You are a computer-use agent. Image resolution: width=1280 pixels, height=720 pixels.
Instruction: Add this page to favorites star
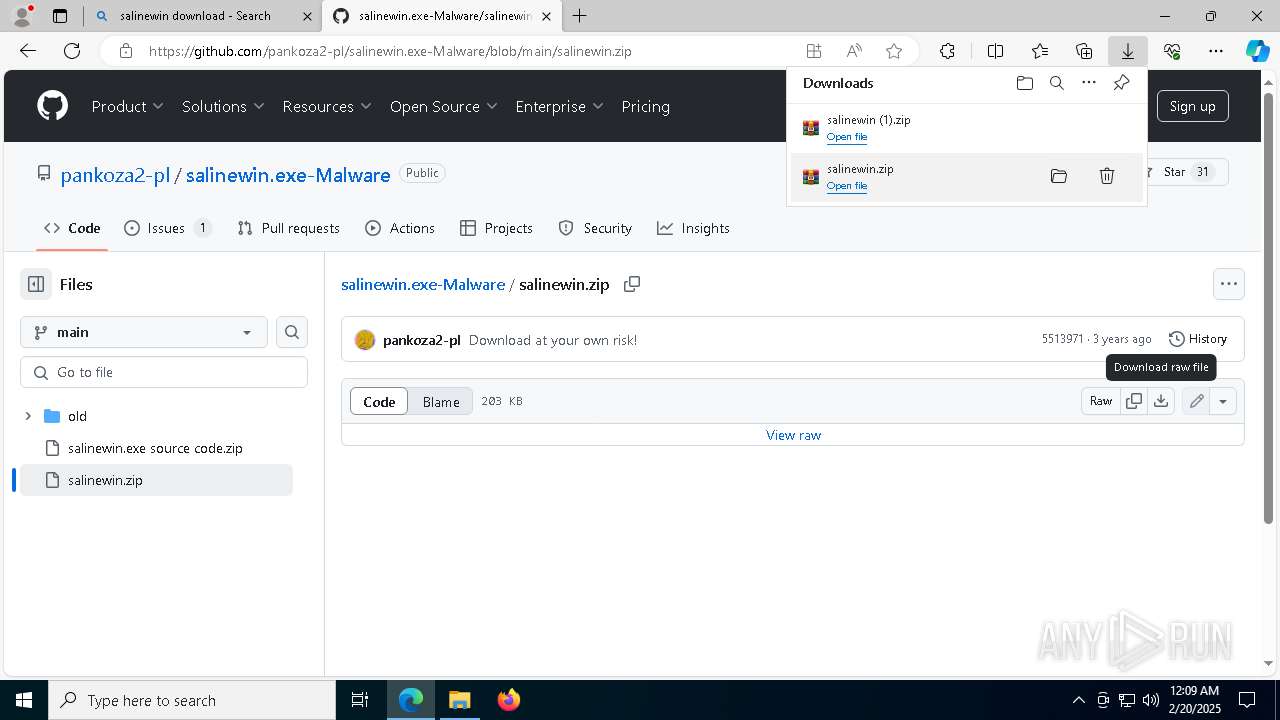tap(894, 51)
